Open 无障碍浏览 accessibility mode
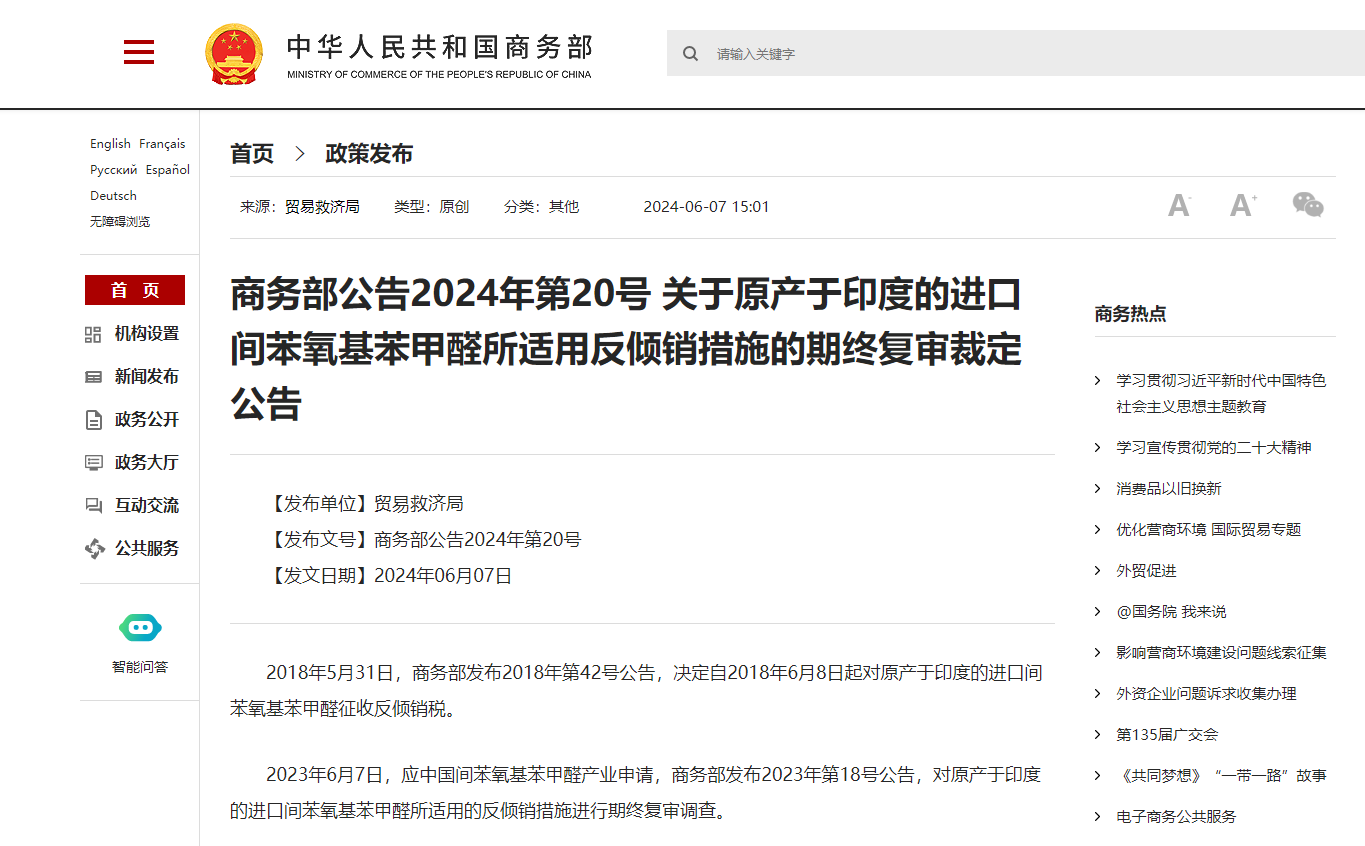 pos(120,222)
